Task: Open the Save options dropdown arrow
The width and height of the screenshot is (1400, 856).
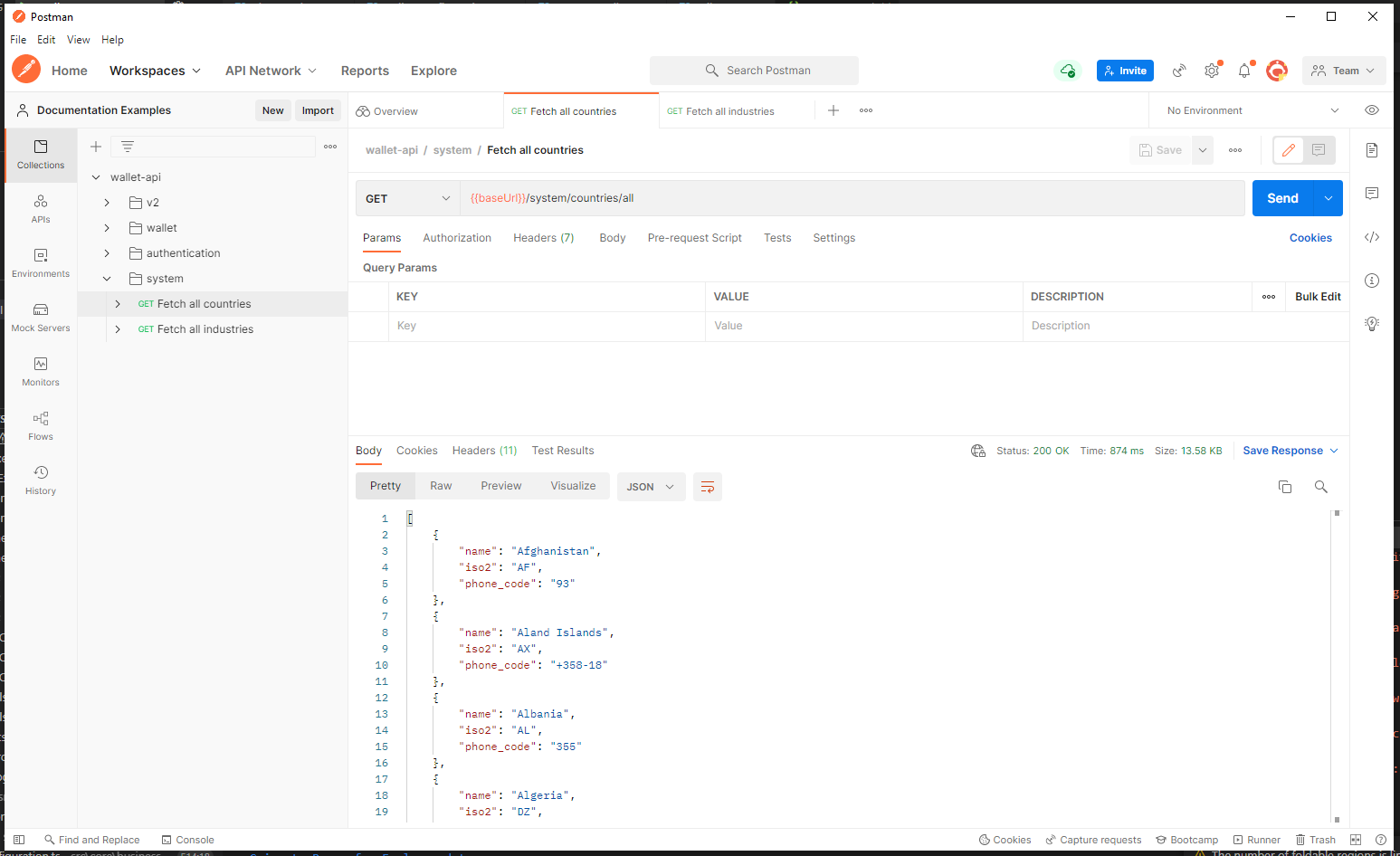Action: pyautogui.click(x=1203, y=150)
